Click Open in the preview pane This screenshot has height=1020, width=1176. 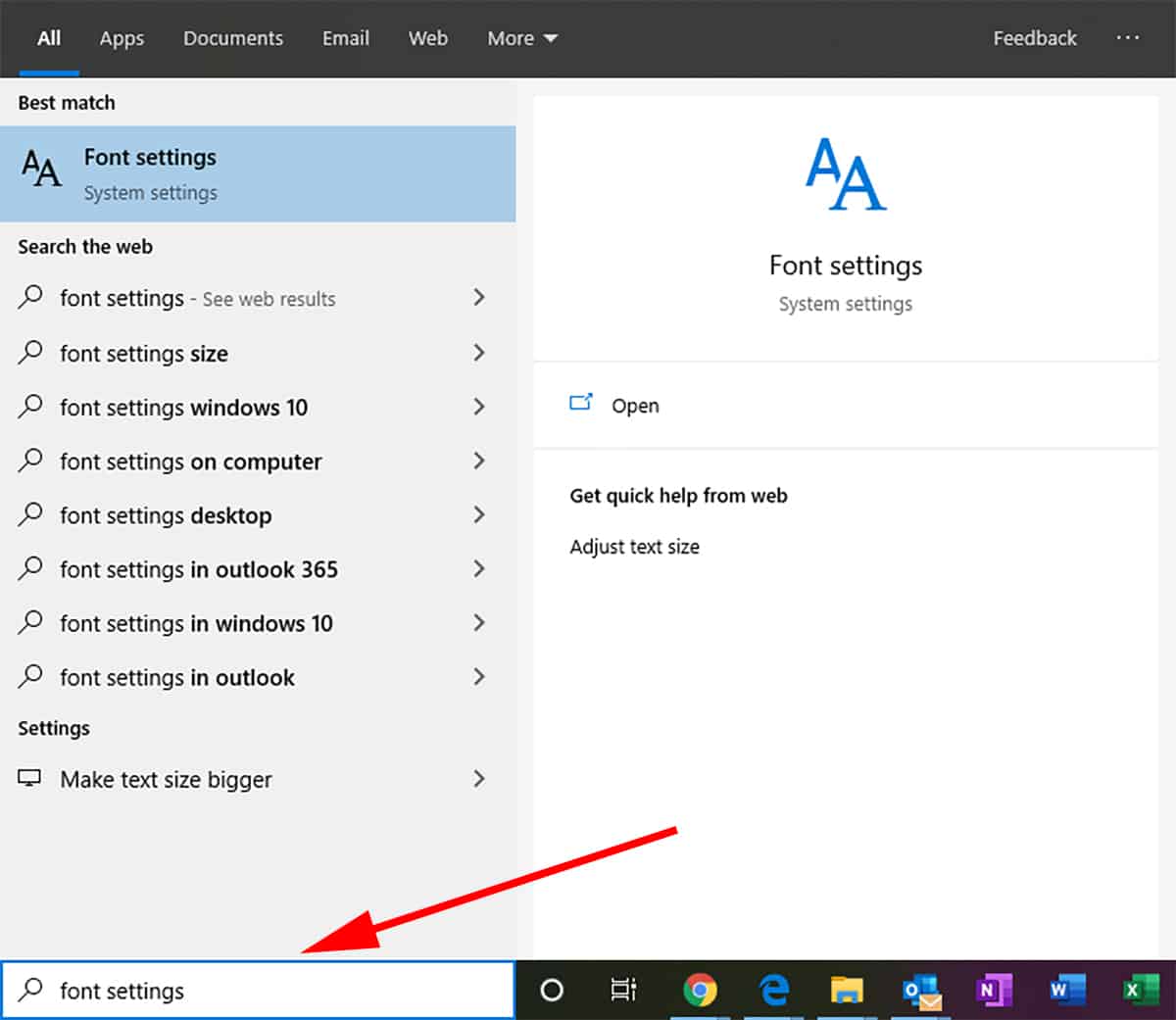pyautogui.click(x=634, y=406)
